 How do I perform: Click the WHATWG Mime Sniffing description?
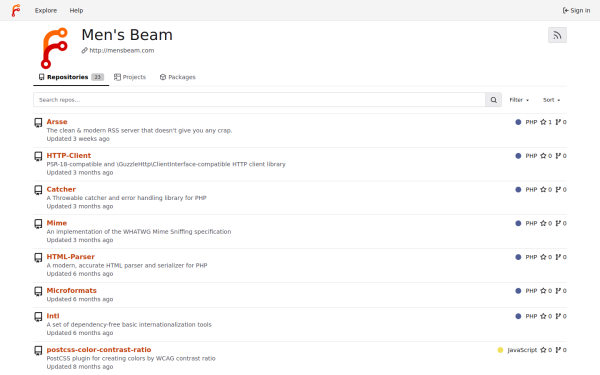coord(139,232)
